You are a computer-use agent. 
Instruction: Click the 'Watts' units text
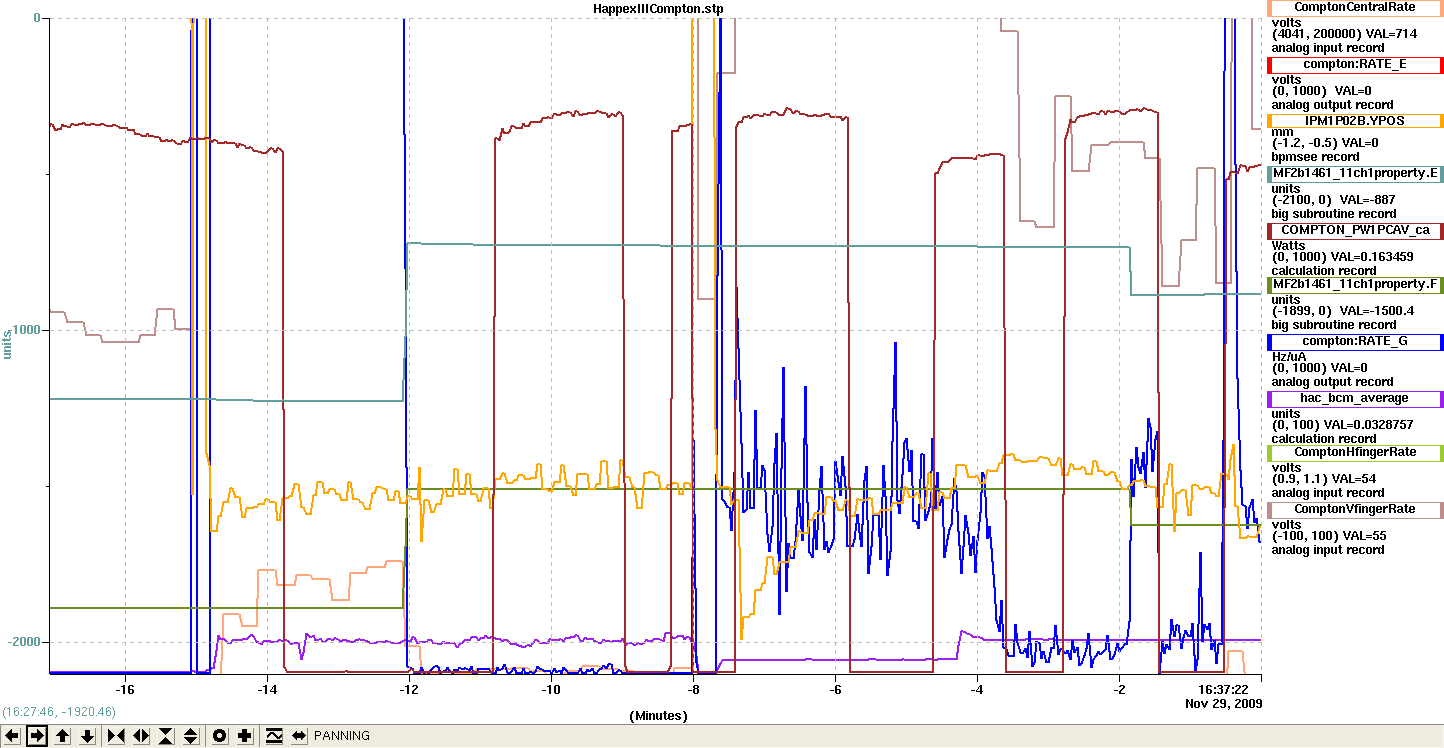tap(1288, 244)
